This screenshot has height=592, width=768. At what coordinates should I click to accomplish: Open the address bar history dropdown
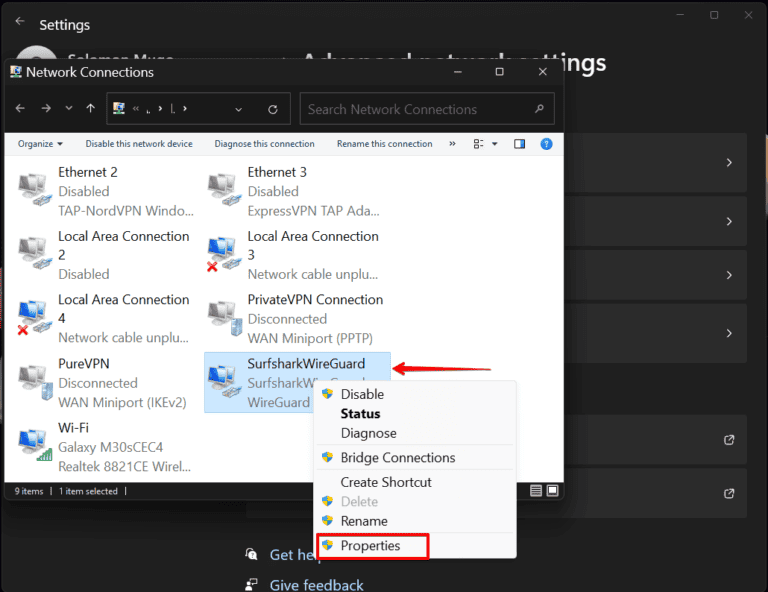(x=239, y=109)
